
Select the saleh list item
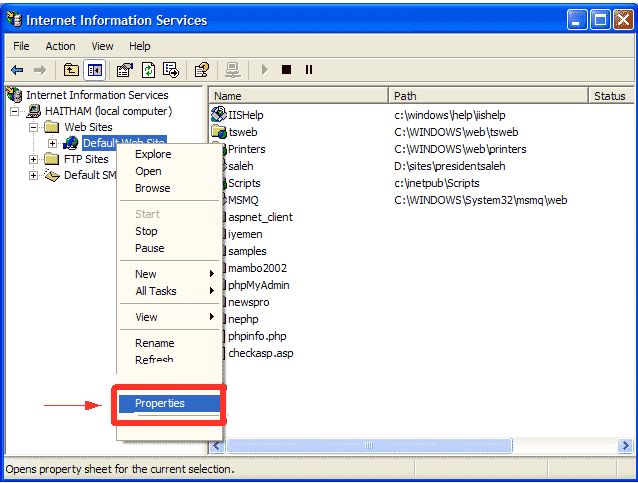[241, 166]
